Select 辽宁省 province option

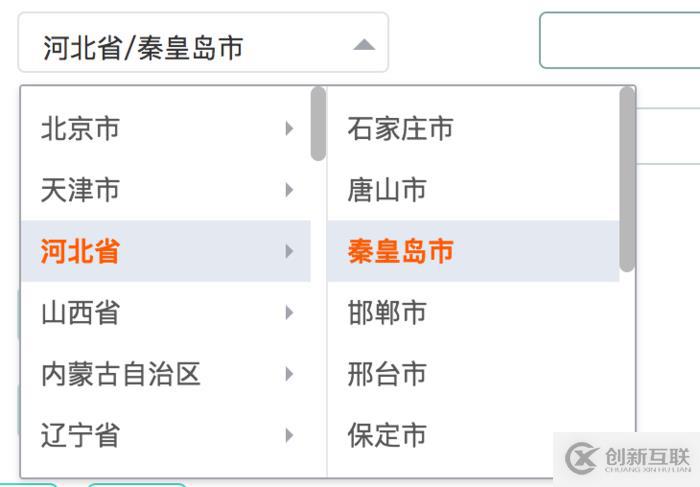pos(81,435)
